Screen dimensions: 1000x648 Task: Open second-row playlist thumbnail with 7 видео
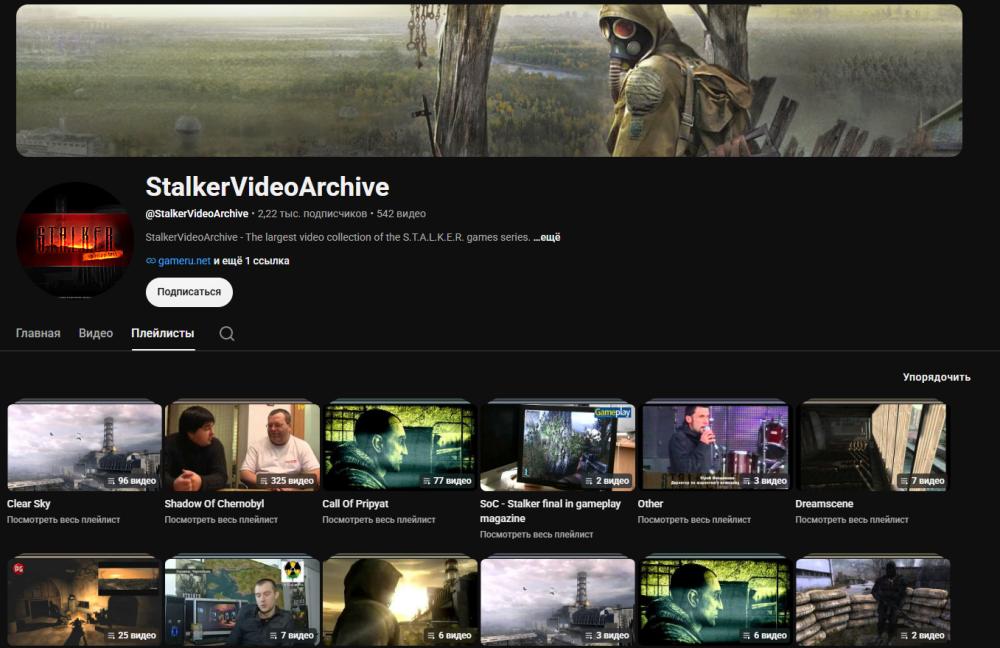click(x=242, y=601)
